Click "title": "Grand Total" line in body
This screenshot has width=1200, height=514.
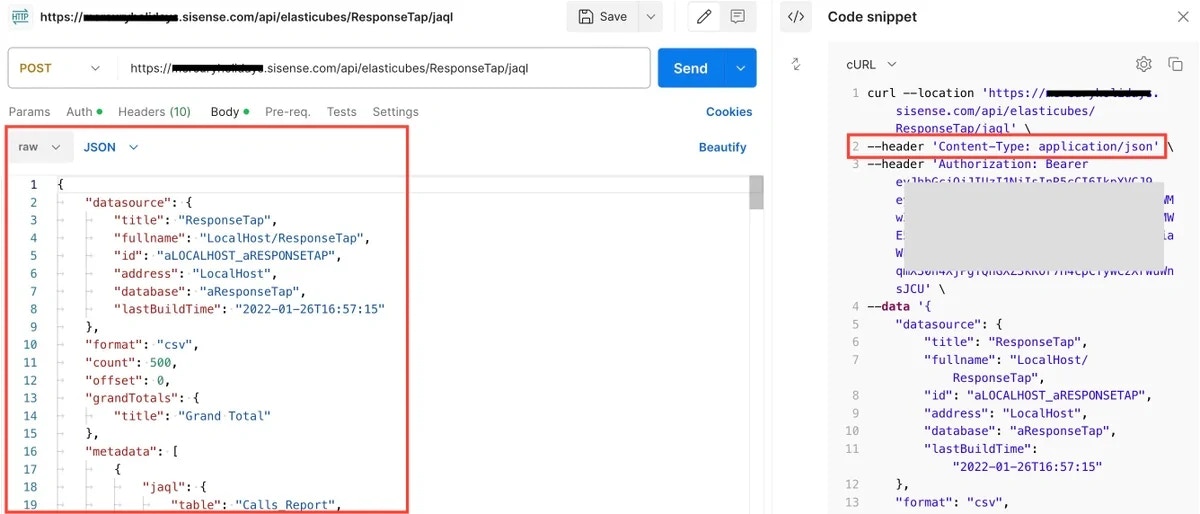tap(192, 415)
